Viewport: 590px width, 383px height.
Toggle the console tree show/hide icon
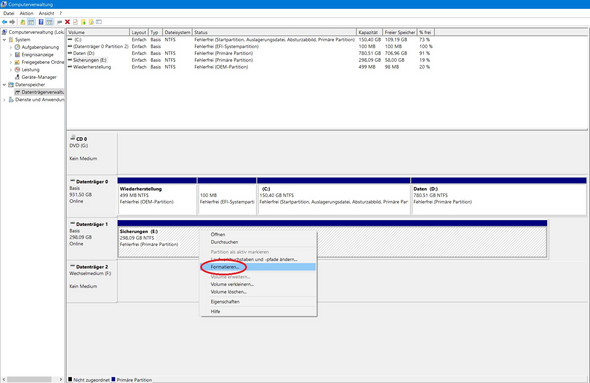coord(31,22)
